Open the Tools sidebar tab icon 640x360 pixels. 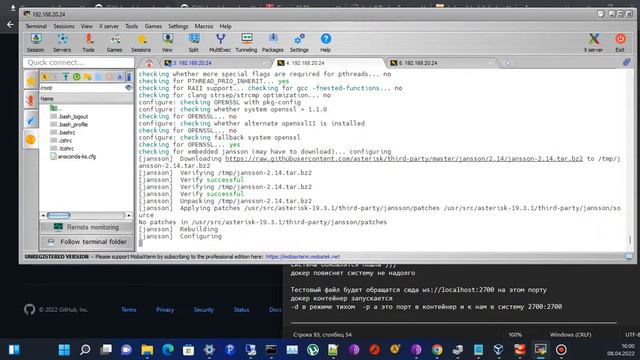pos(31,100)
